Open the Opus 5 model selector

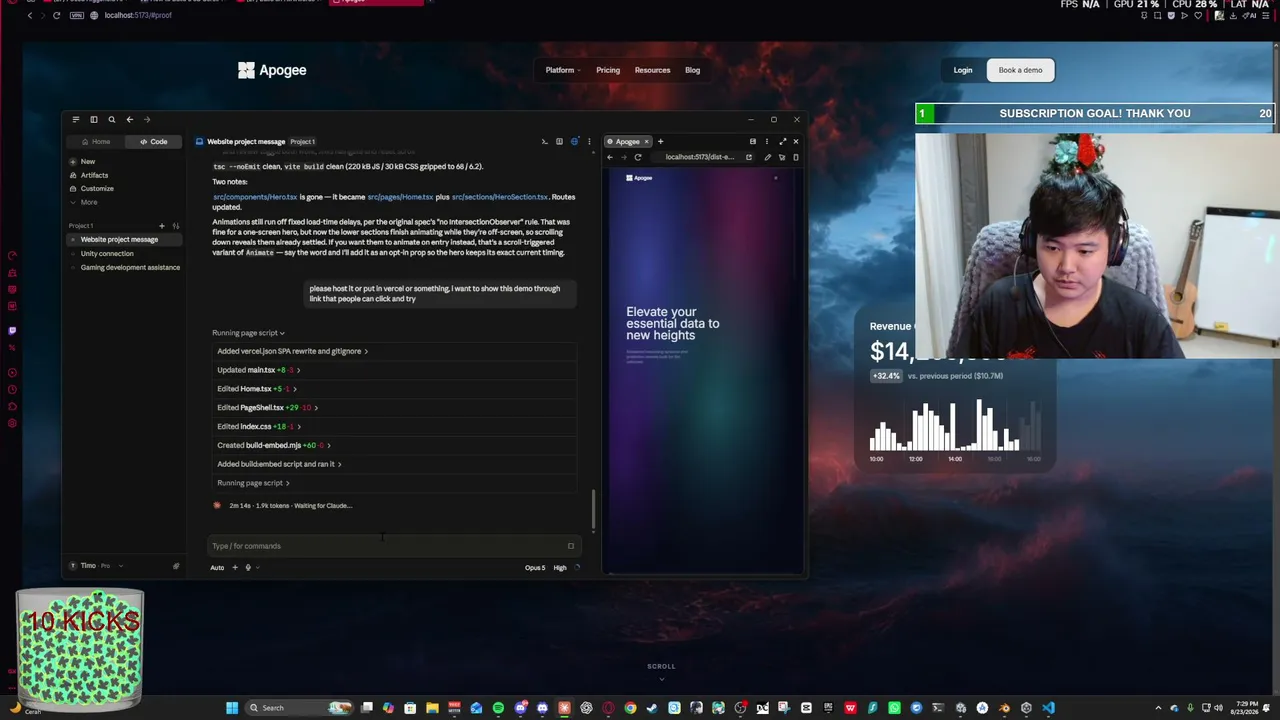tap(535, 568)
